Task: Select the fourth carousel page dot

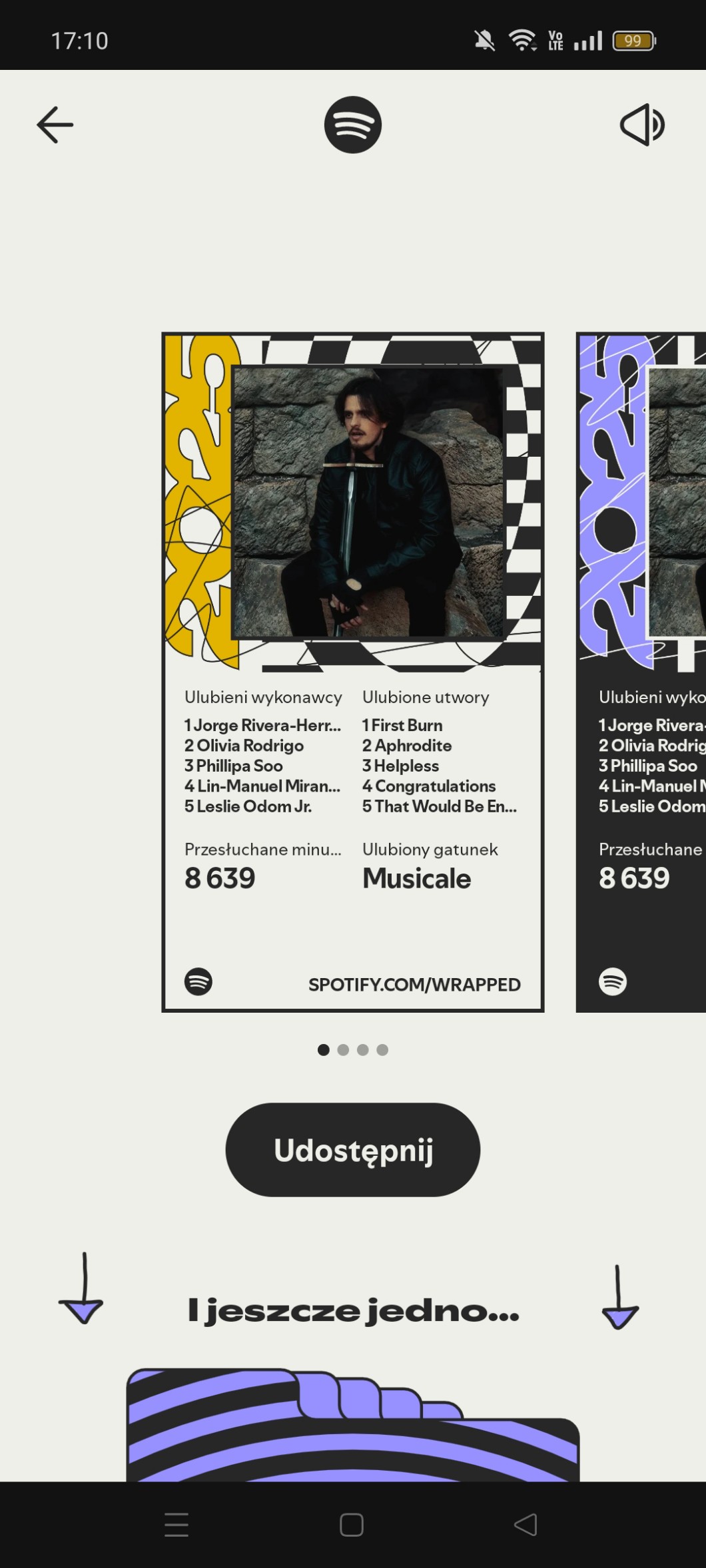Action: click(x=382, y=1050)
